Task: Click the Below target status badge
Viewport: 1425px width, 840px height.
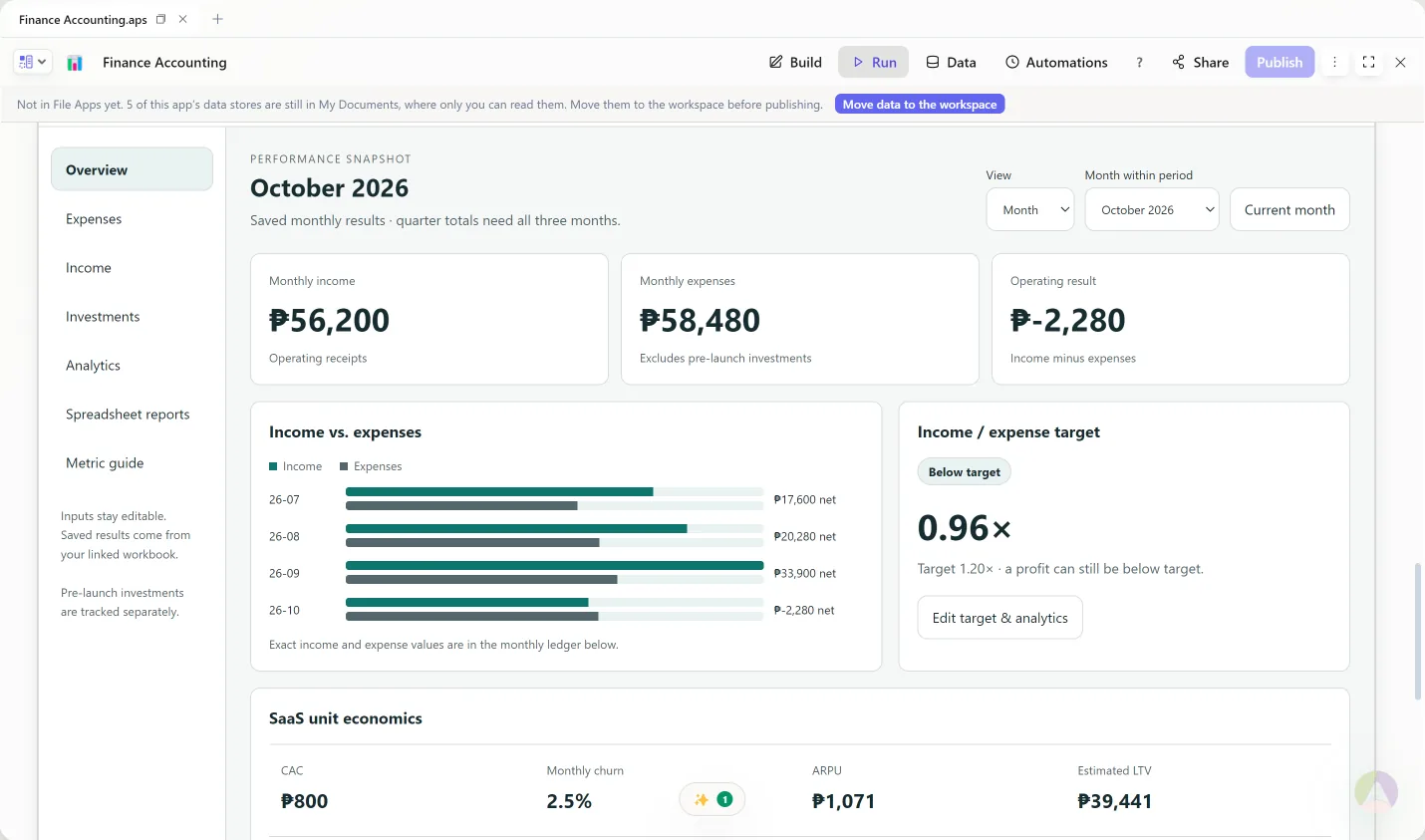Action: [x=964, y=472]
